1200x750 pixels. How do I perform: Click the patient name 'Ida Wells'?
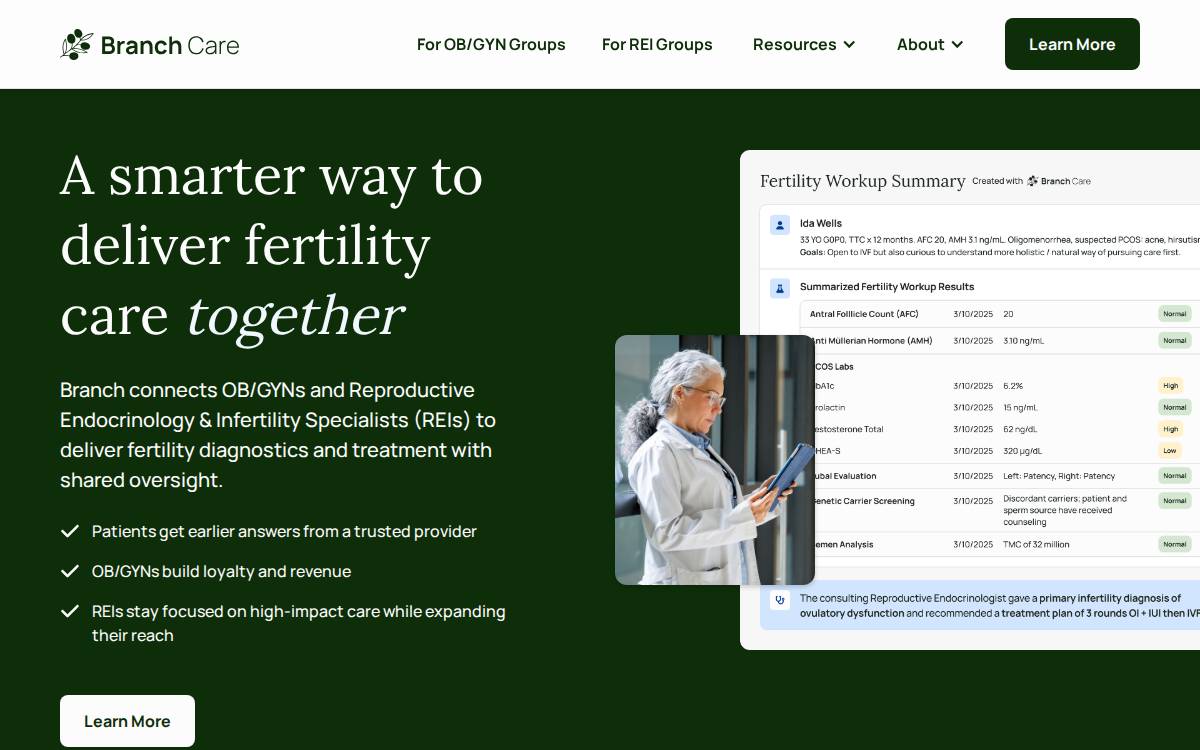pyautogui.click(x=821, y=223)
